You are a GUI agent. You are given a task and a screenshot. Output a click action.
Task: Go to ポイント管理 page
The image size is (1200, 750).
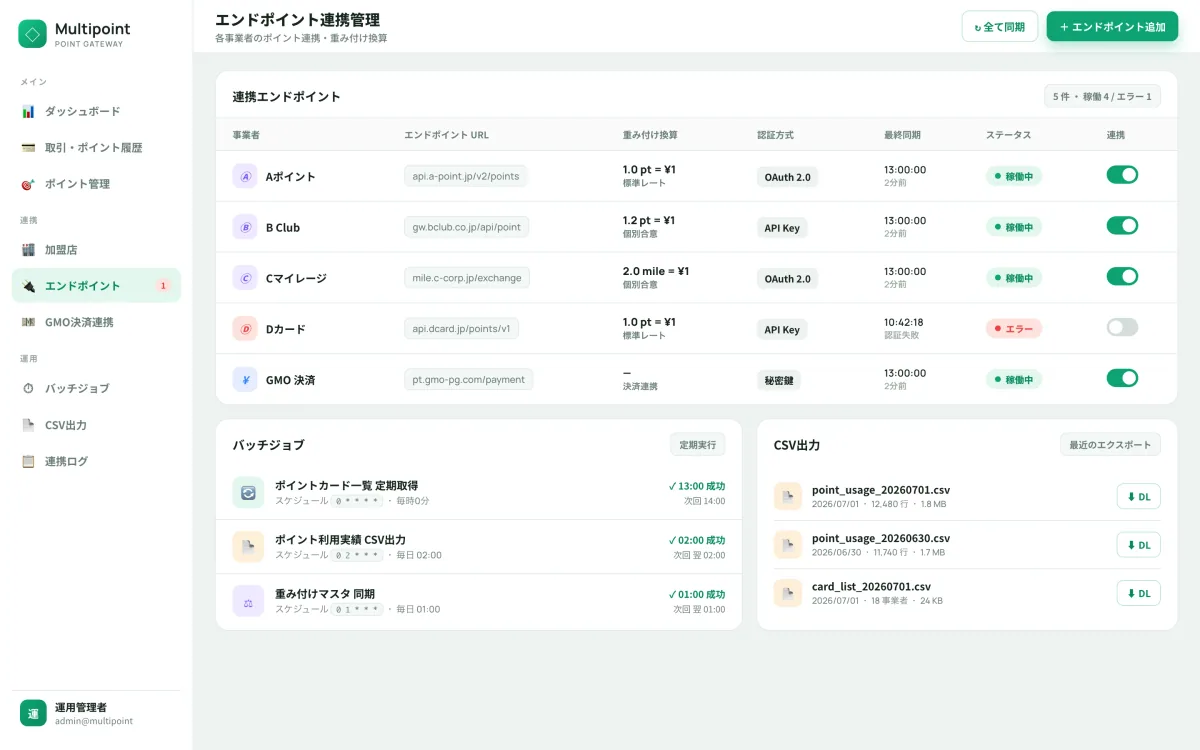coord(96,184)
